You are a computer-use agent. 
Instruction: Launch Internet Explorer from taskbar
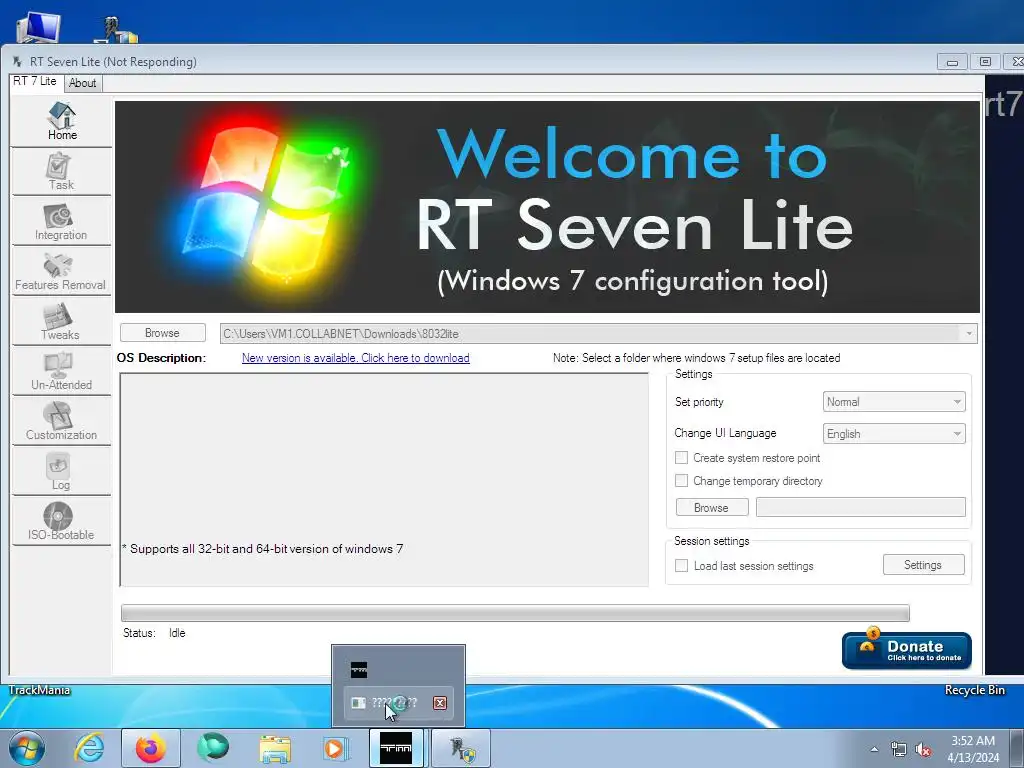[89, 748]
